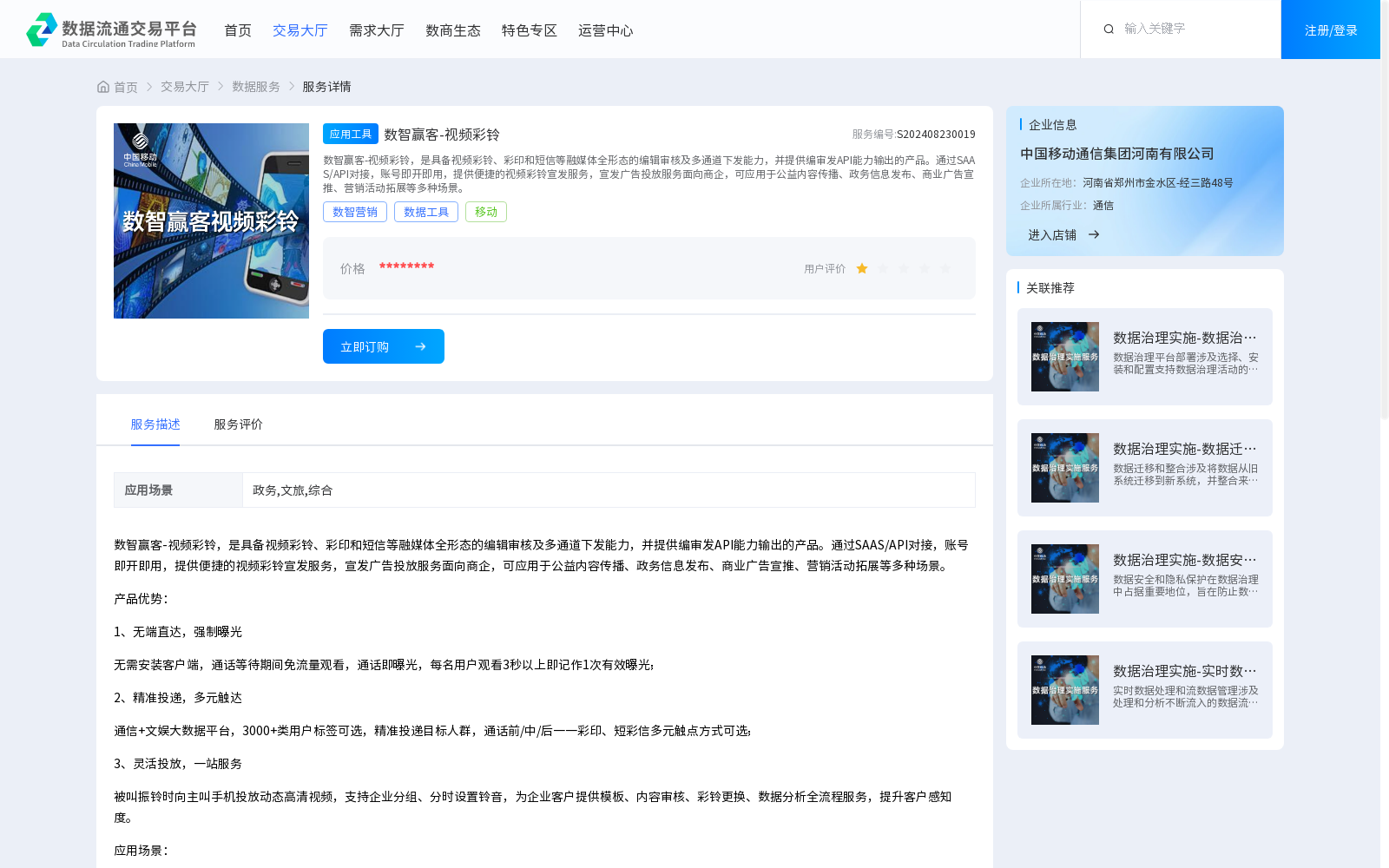The width and height of the screenshot is (1389, 868).
Task: Switch to 服务描述 tab
Action: coord(155,424)
